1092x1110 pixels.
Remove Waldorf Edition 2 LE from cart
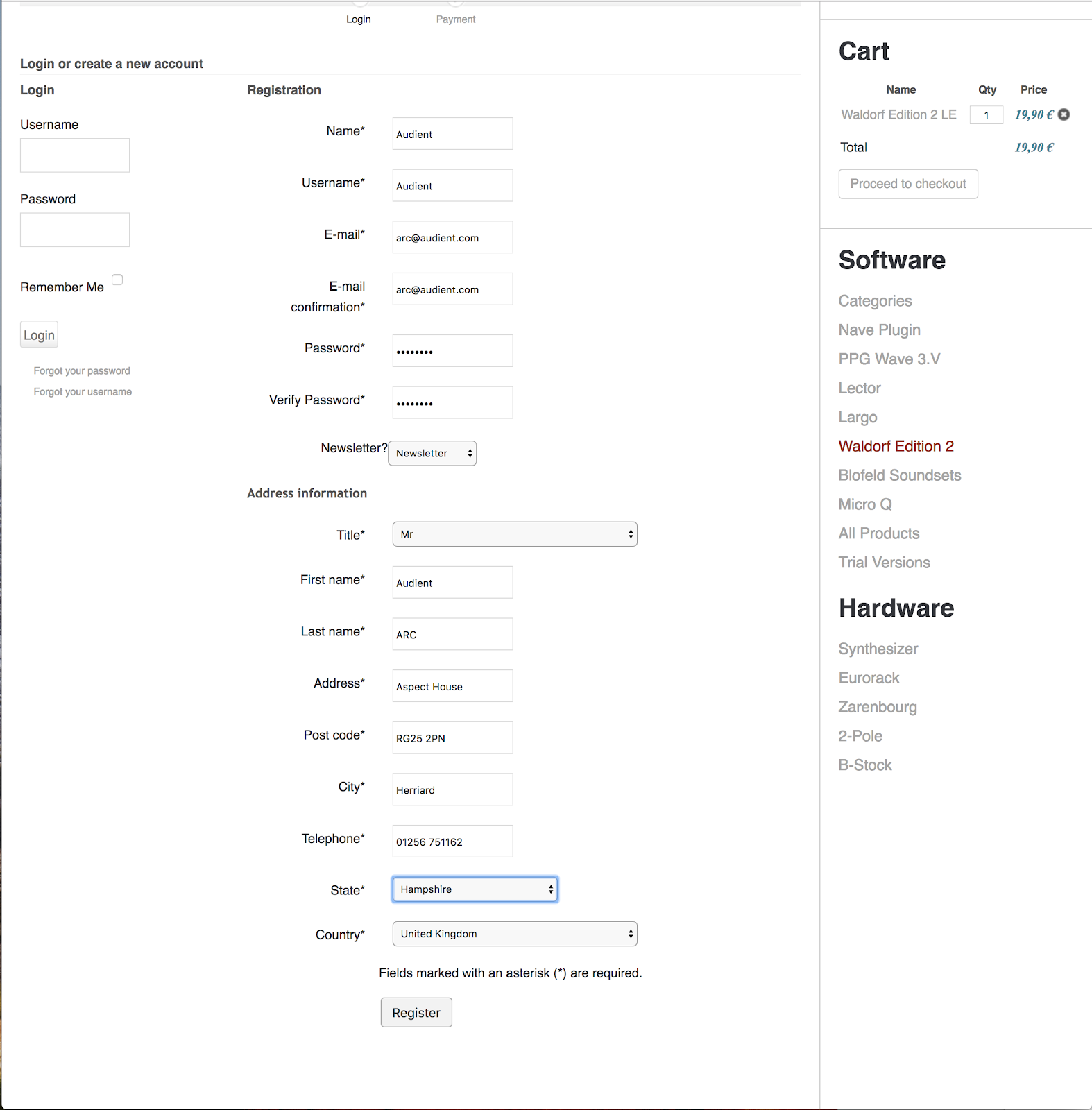coord(1064,114)
